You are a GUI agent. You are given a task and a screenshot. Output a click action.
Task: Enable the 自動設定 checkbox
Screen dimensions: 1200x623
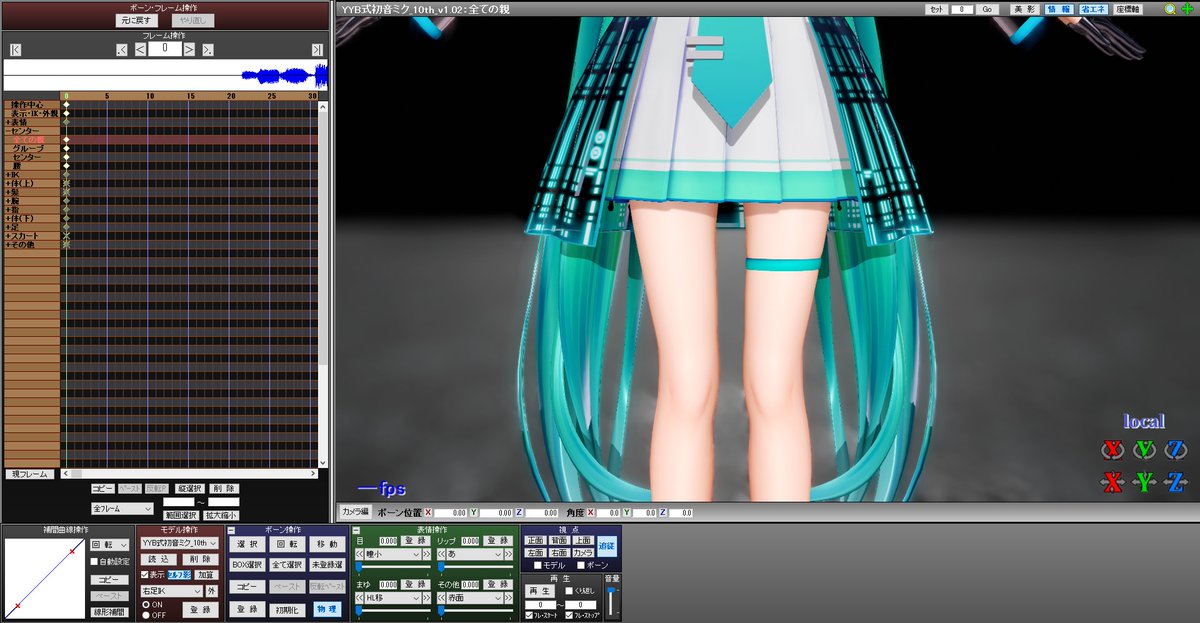tap(94, 562)
